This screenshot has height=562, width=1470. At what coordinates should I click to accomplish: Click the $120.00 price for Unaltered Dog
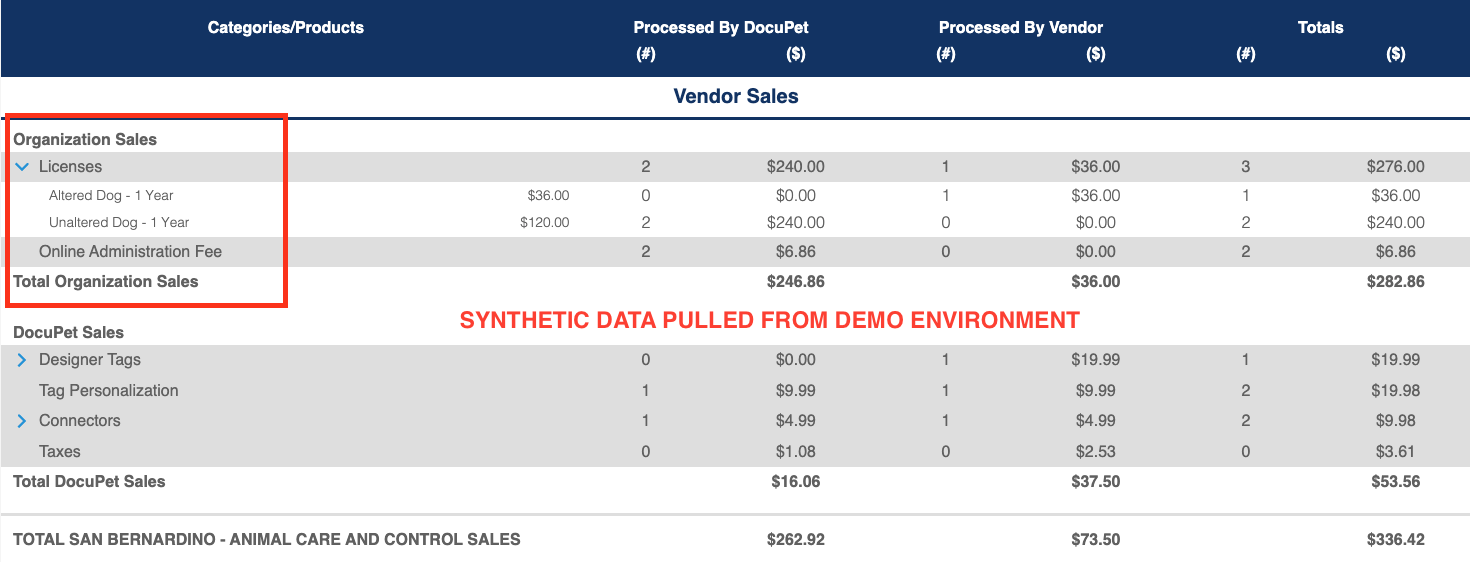pos(545,223)
